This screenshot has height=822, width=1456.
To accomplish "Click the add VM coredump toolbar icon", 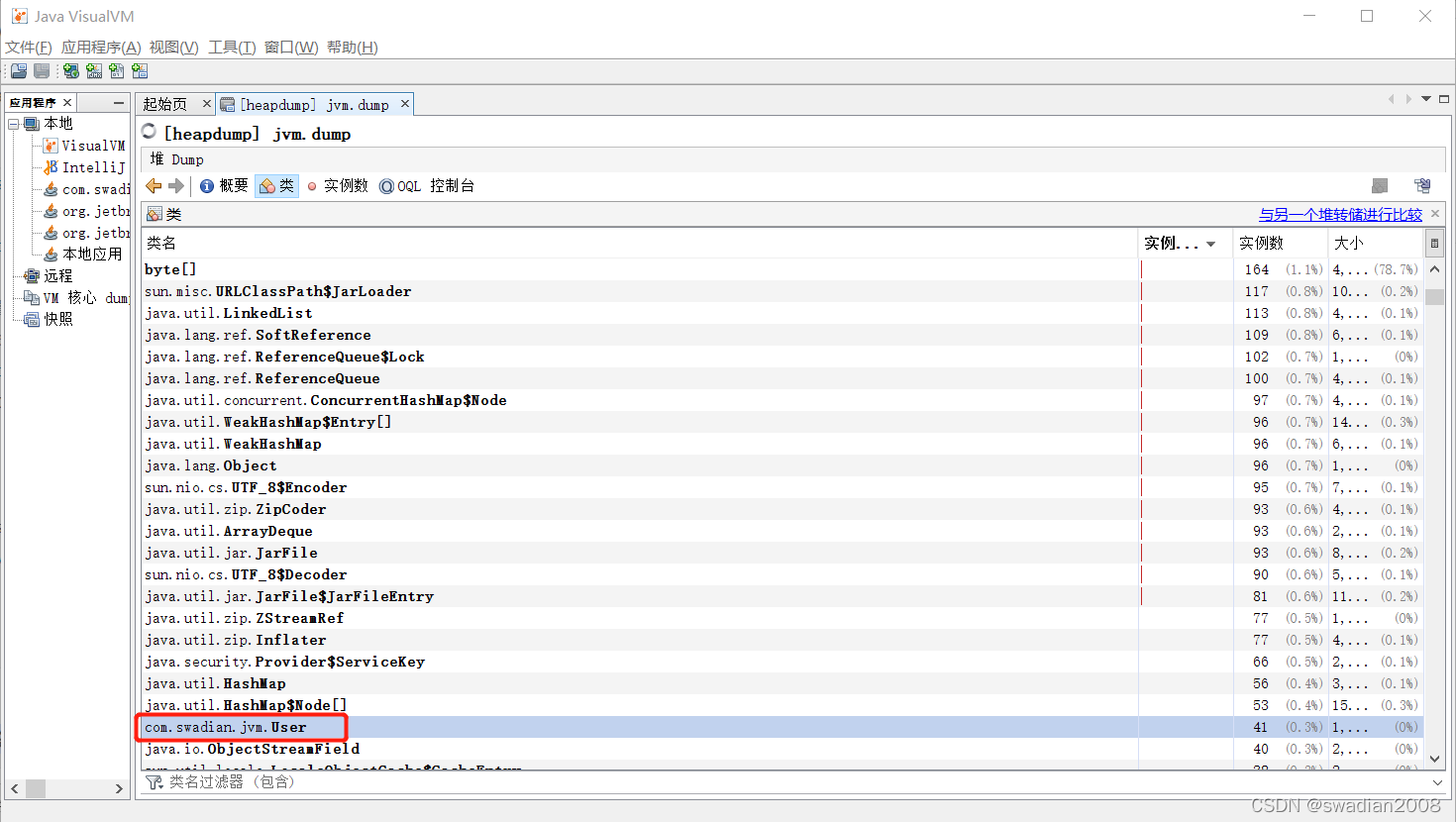I will [x=117, y=70].
